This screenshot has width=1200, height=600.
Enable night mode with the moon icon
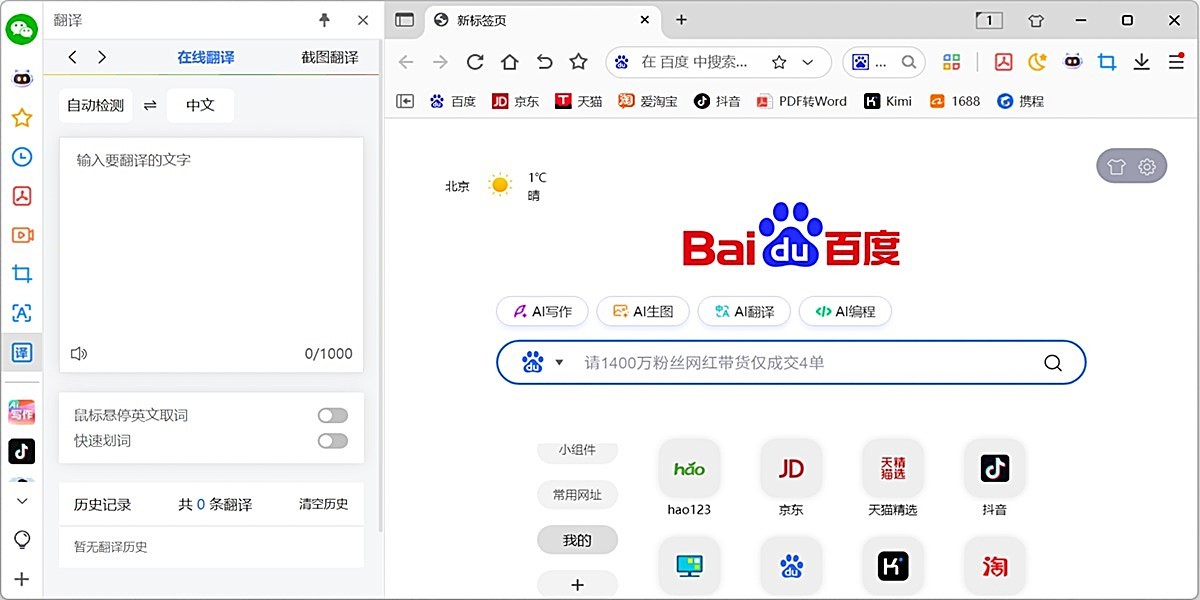point(1036,61)
